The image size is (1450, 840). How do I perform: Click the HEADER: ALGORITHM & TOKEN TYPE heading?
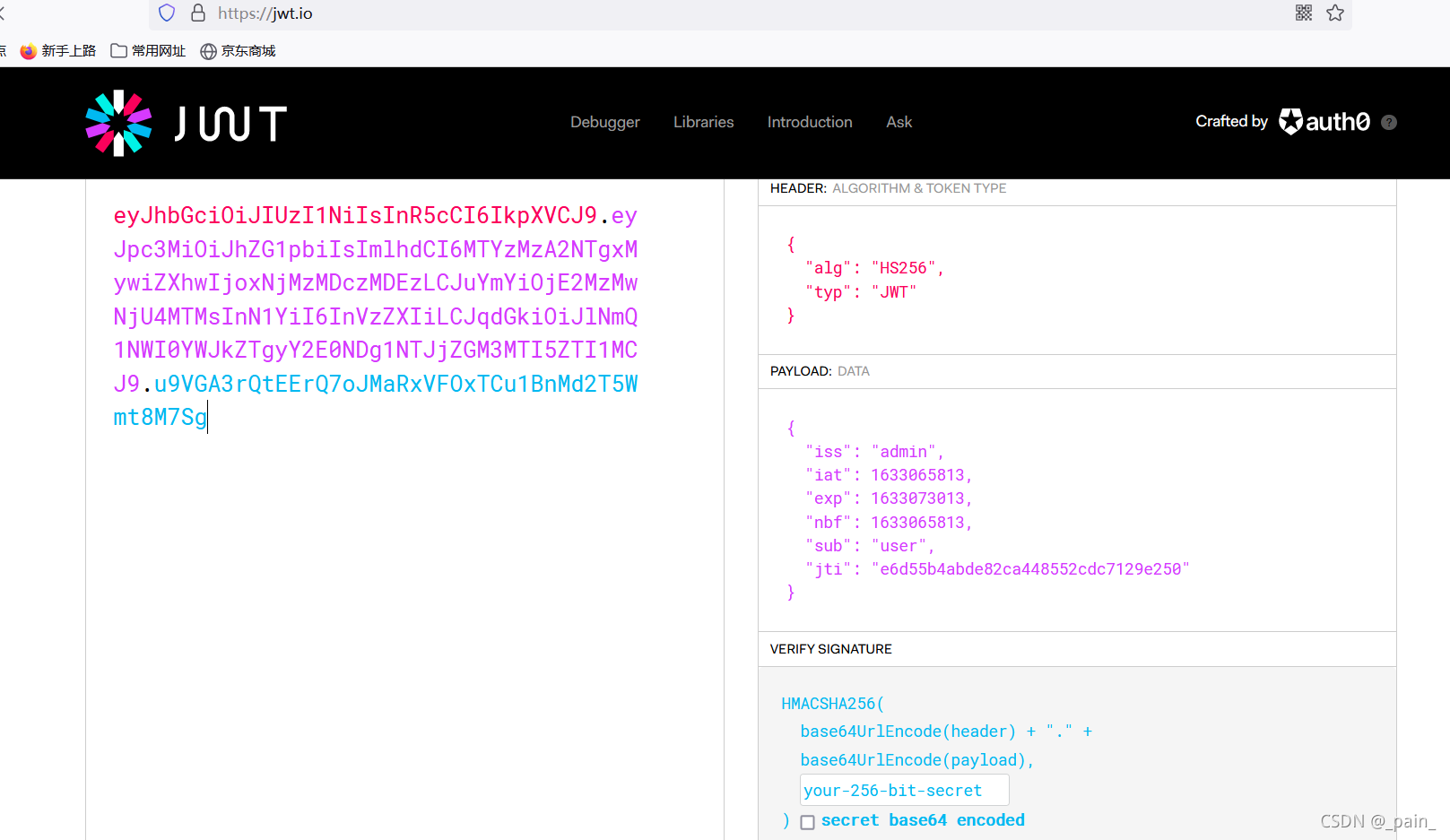(x=888, y=188)
